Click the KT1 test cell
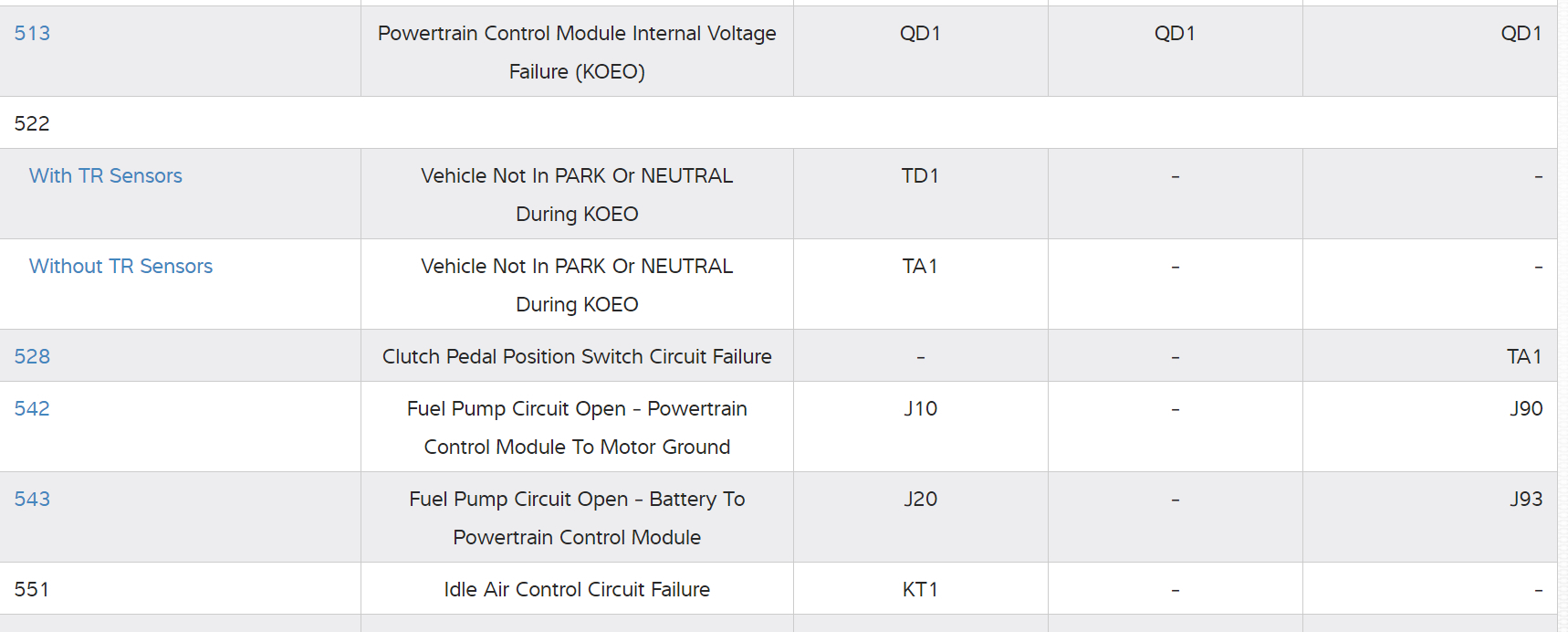1568x632 pixels. point(920,590)
